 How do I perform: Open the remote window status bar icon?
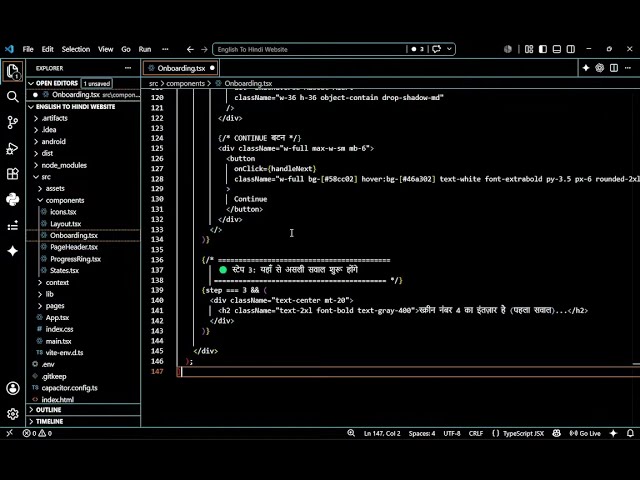(x=9, y=433)
